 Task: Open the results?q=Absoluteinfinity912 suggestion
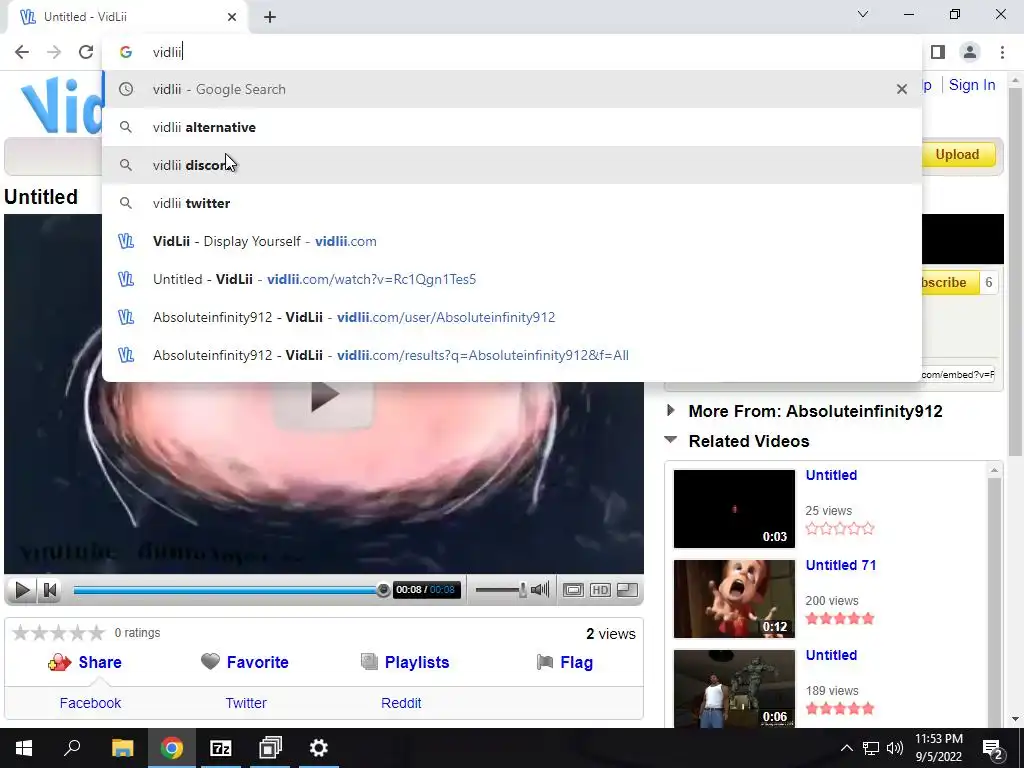tap(511, 355)
